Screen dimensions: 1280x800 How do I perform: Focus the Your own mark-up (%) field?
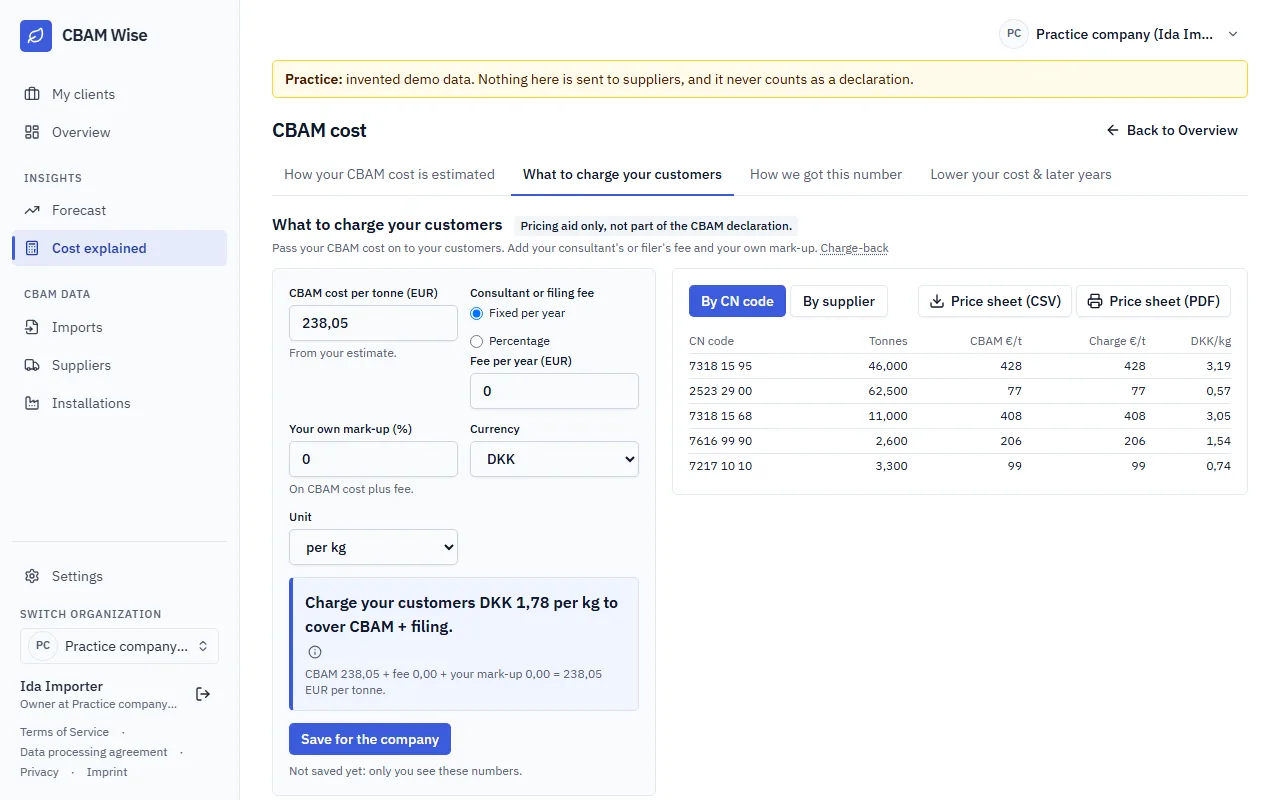pyautogui.click(x=373, y=459)
